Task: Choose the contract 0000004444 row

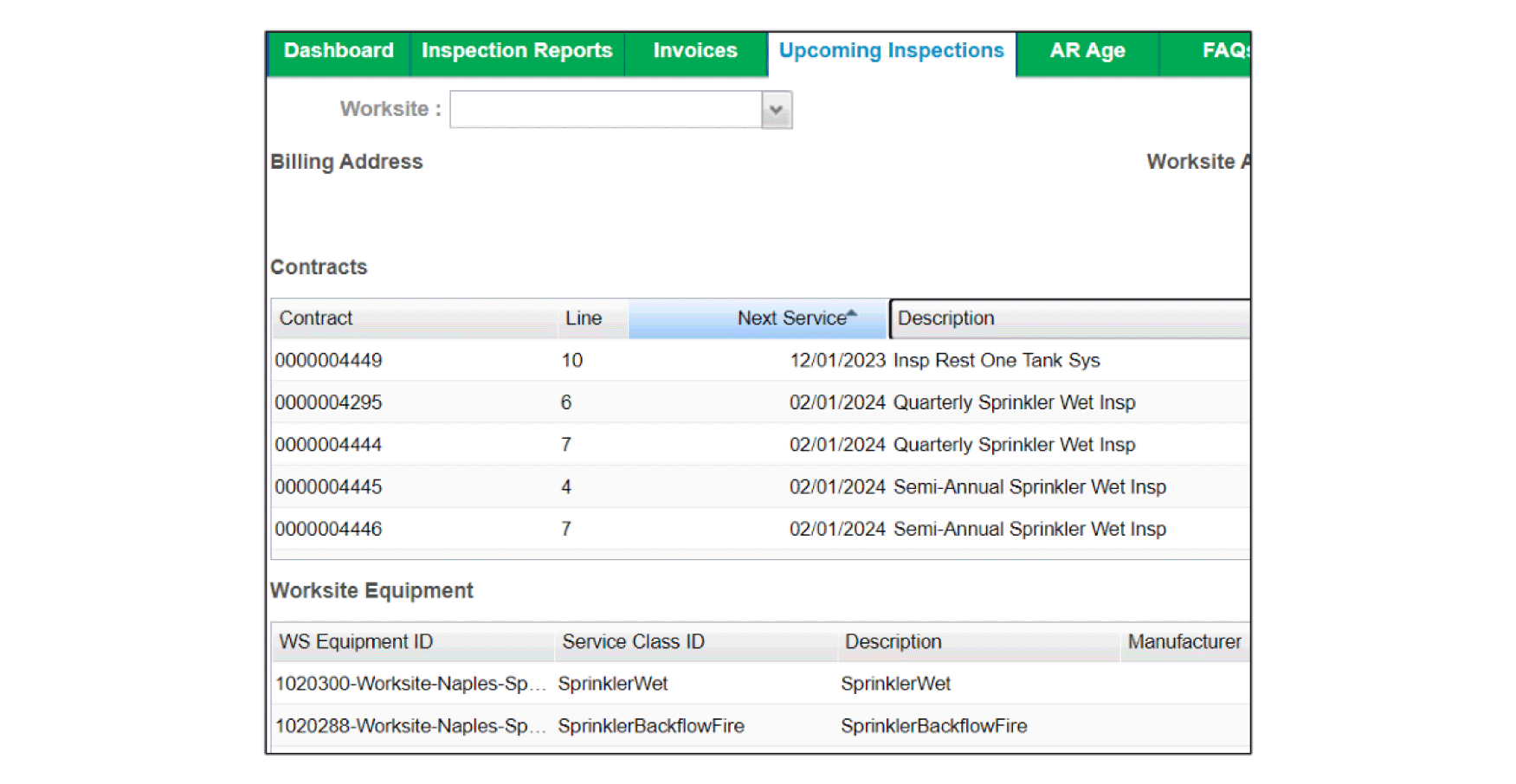Action: tap(329, 445)
